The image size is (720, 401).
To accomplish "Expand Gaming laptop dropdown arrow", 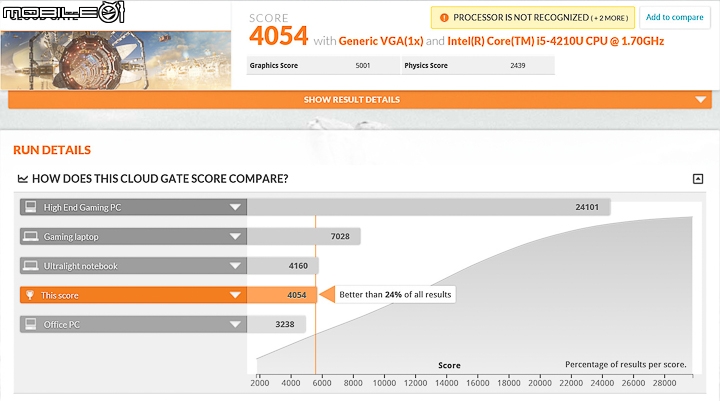I will (235, 237).
